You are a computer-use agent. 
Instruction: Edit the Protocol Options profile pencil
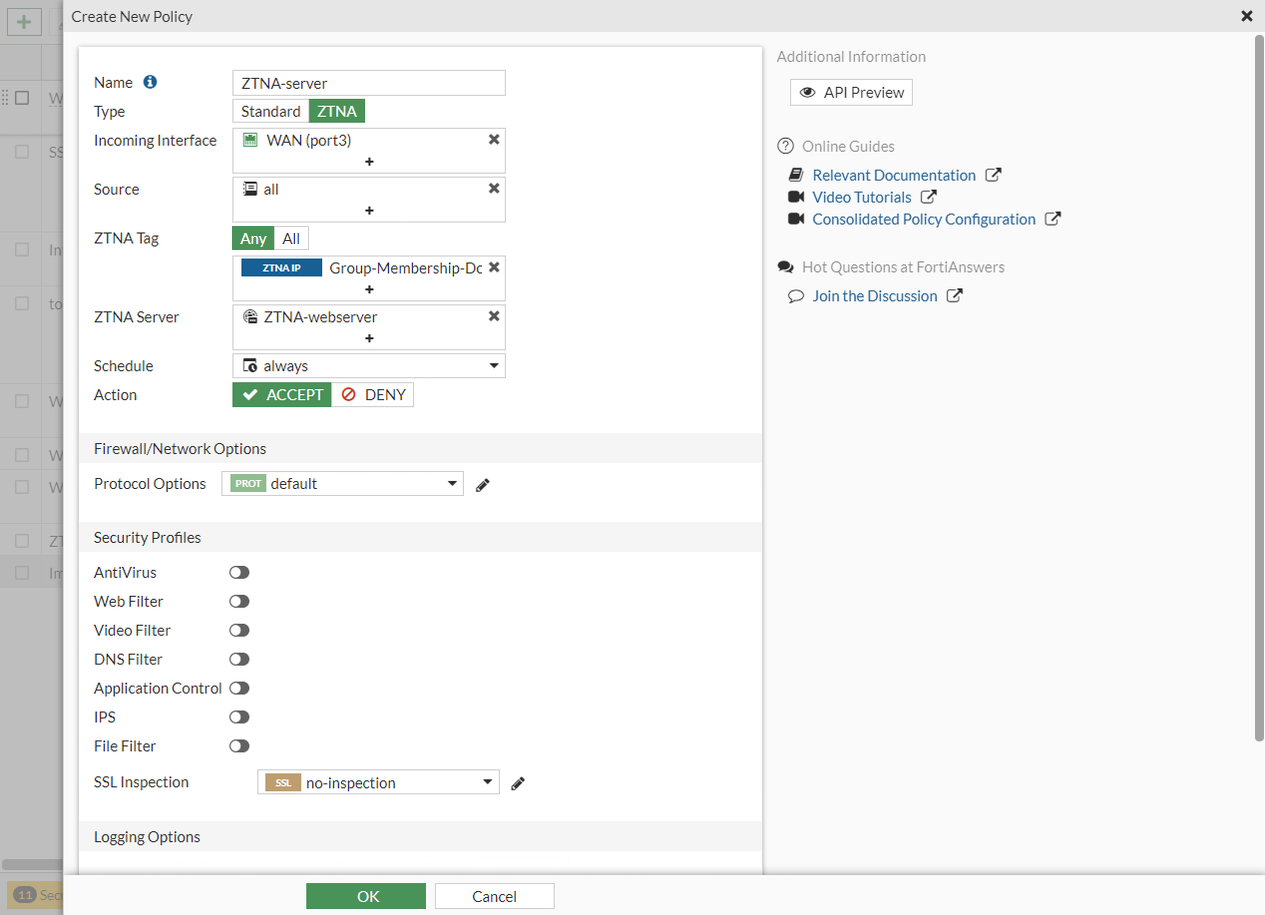pyautogui.click(x=483, y=485)
